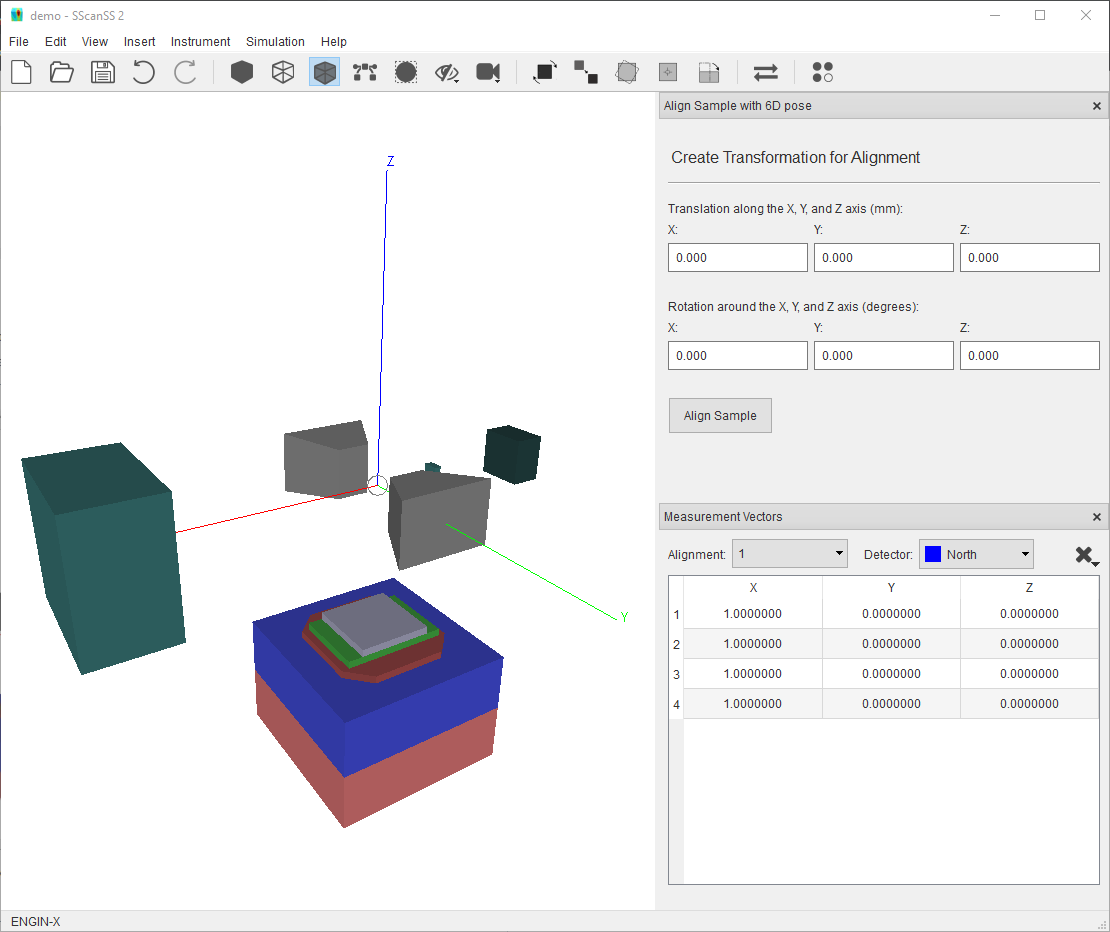The width and height of the screenshot is (1110, 932).
Task: Open the Insert menu
Action: (139, 42)
